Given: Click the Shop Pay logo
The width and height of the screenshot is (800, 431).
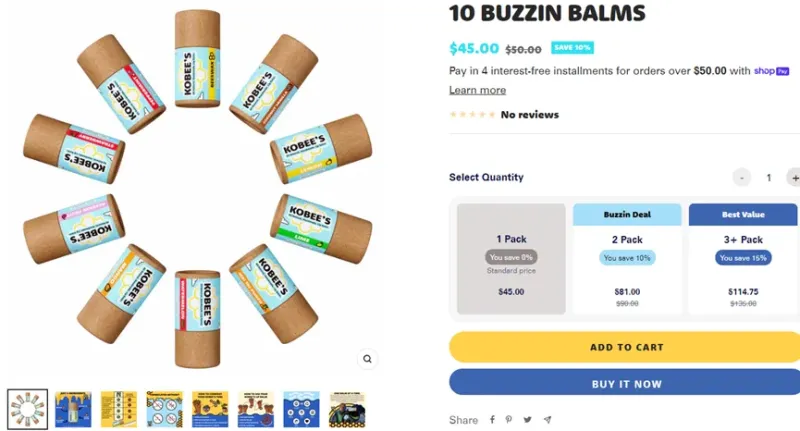Looking at the screenshot, I should point(771,71).
